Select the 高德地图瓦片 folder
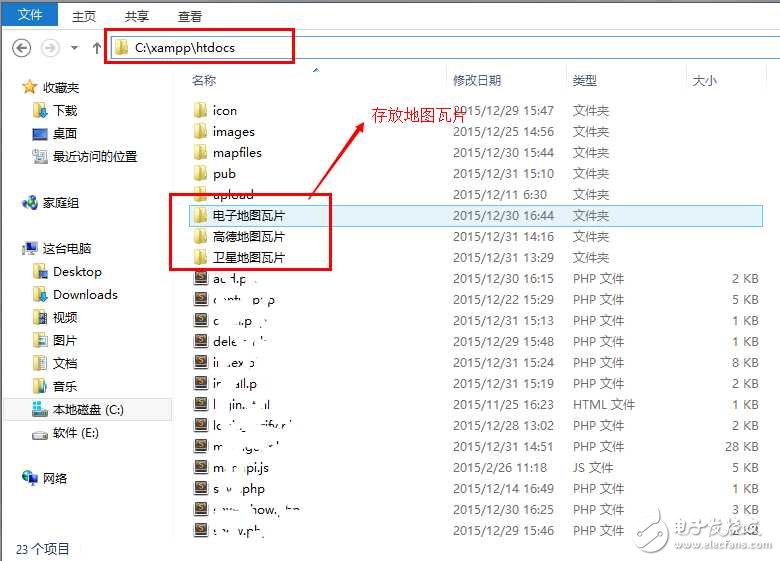The height and width of the screenshot is (561, 780). [248, 236]
